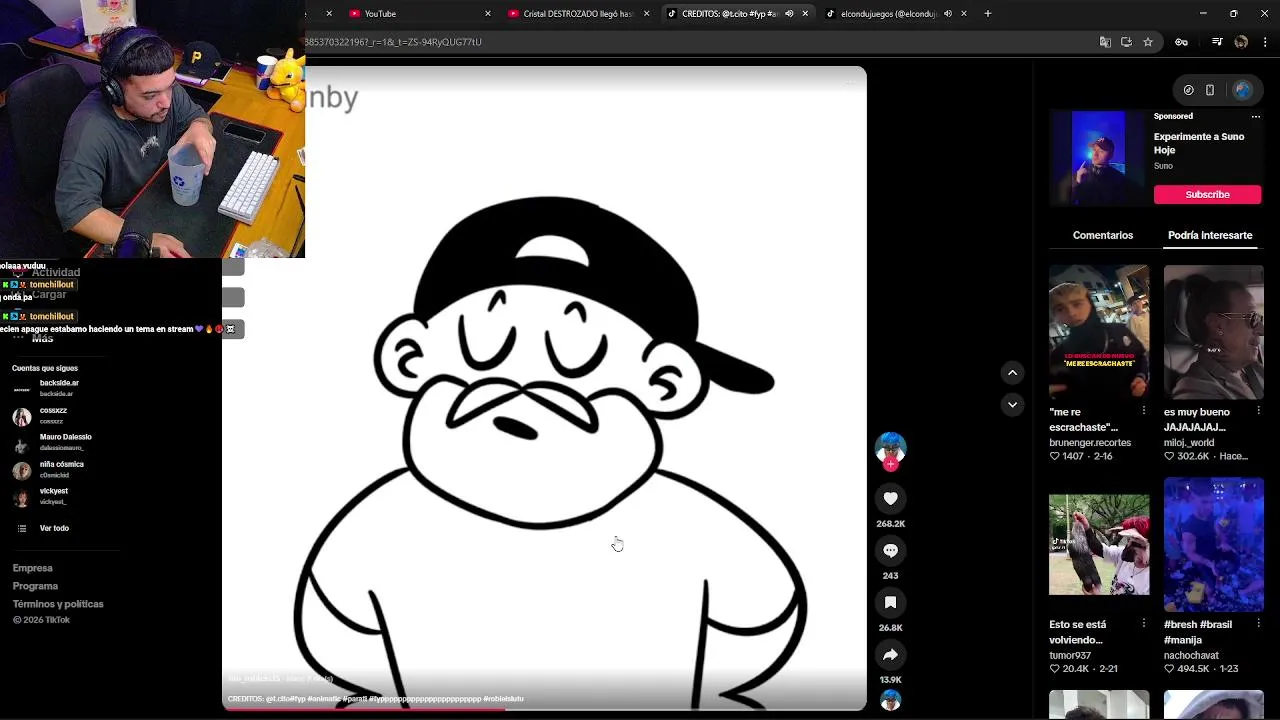The width and height of the screenshot is (1280, 720).
Task: Click the video progress bar at bottom
Action: tap(544, 708)
